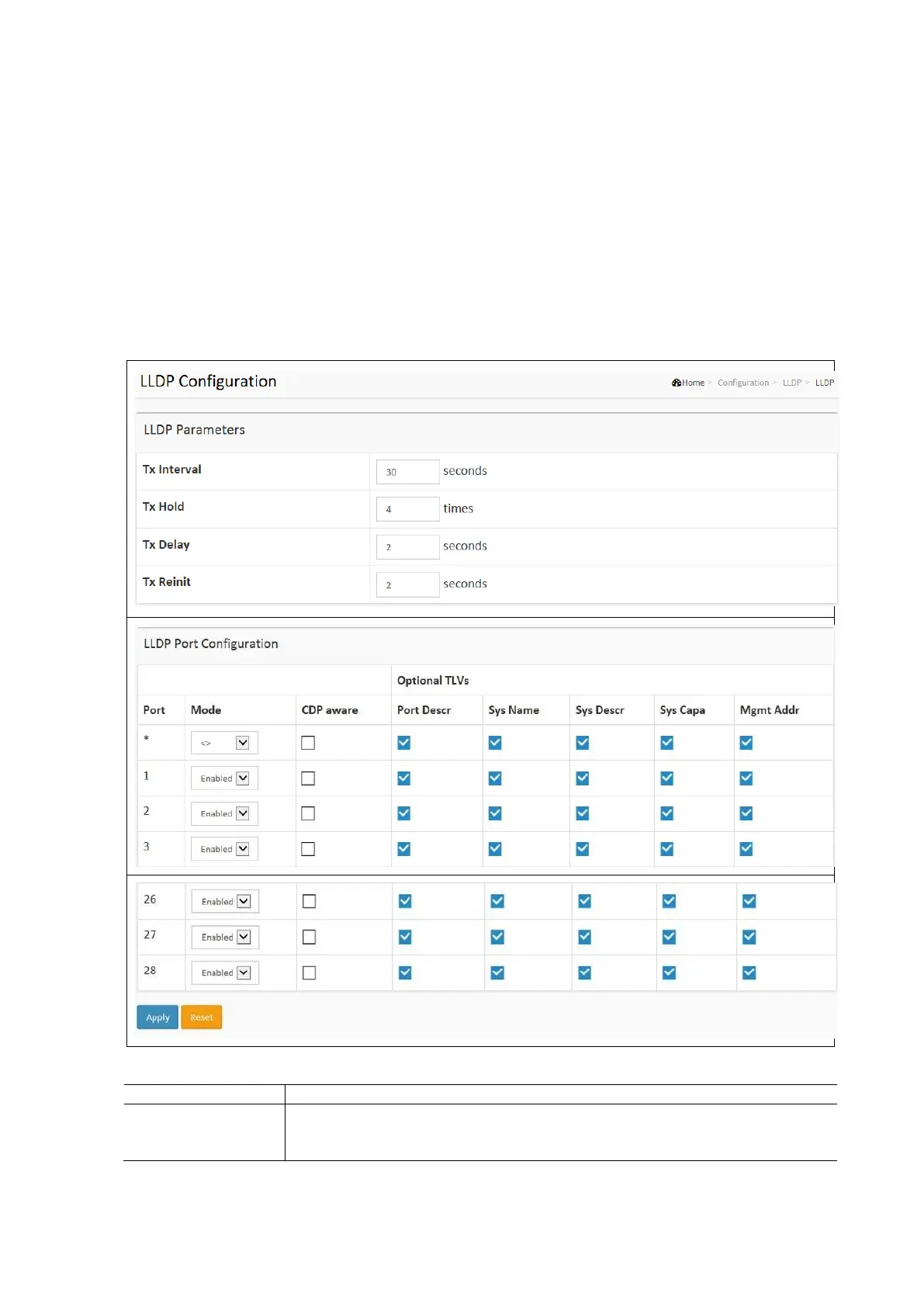Focus the Tx Hold times field
The height and width of the screenshot is (1307, 924).
[x=407, y=509]
